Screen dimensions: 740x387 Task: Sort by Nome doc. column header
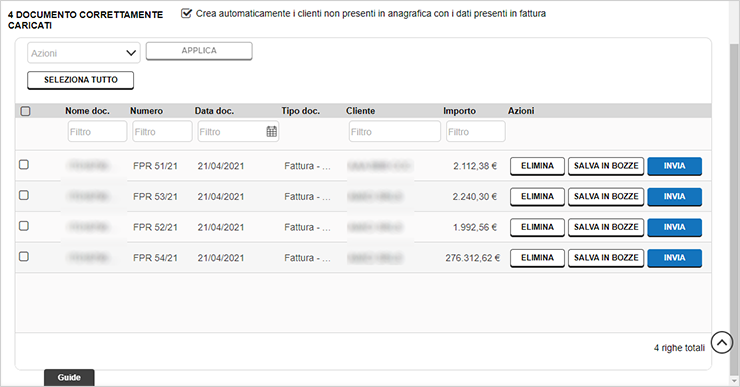pyautogui.click(x=87, y=111)
